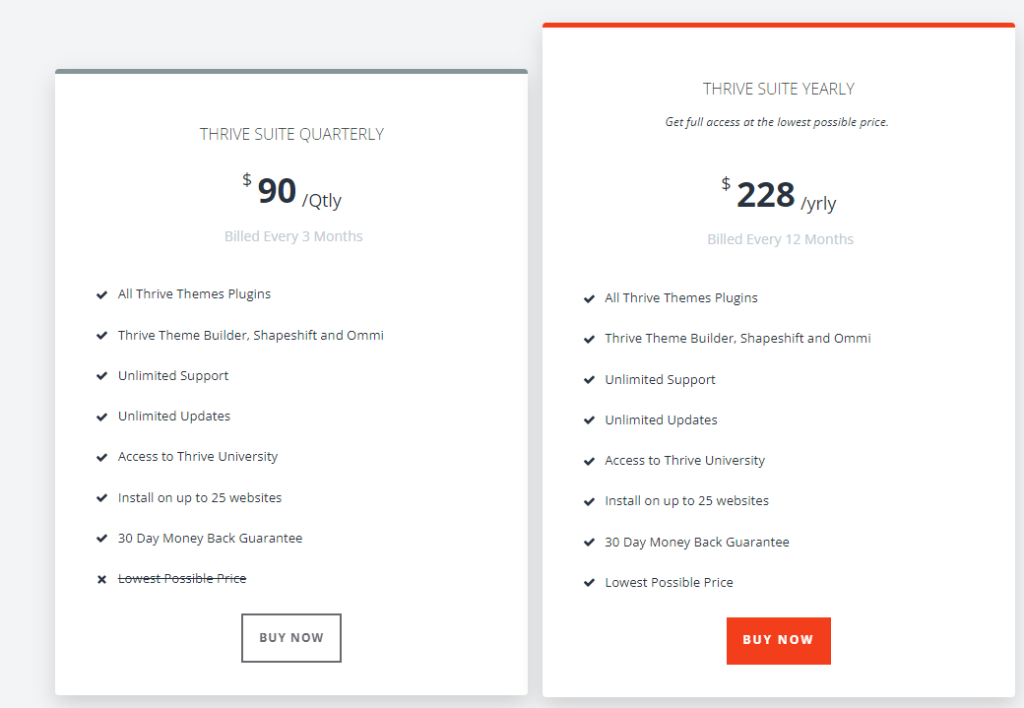The image size is (1024, 708).
Task: Click the checkmark beside yearly Lowest Possible Price
Action: (x=589, y=583)
